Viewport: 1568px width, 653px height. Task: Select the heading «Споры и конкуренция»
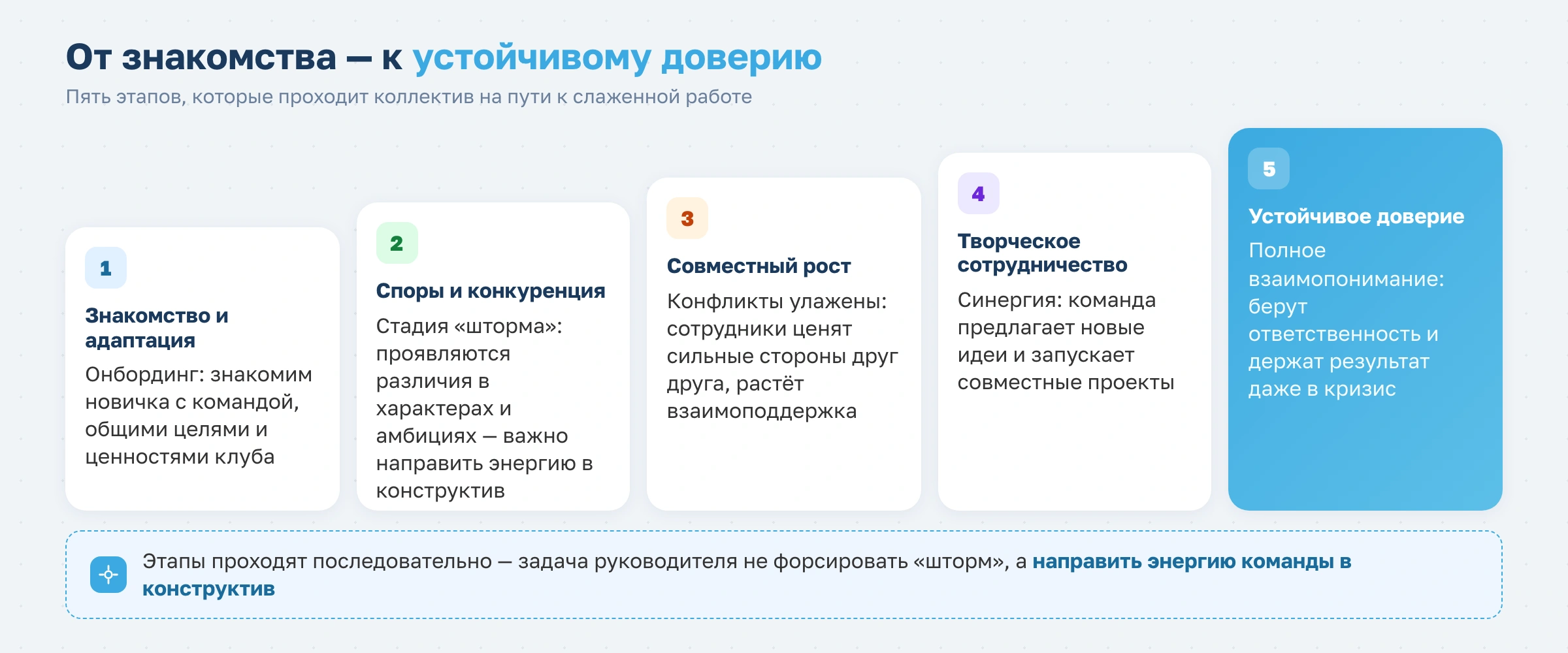(x=491, y=291)
